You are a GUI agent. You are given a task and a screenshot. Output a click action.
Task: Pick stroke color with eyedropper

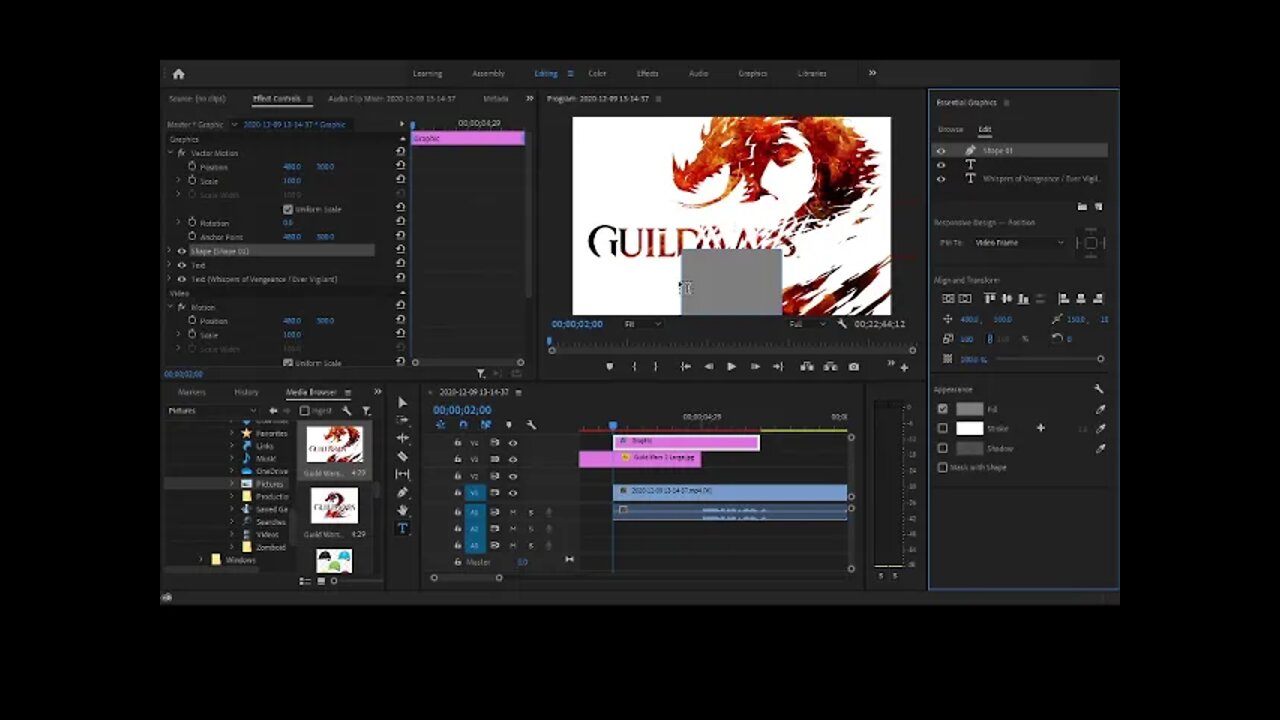tap(1100, 428)
